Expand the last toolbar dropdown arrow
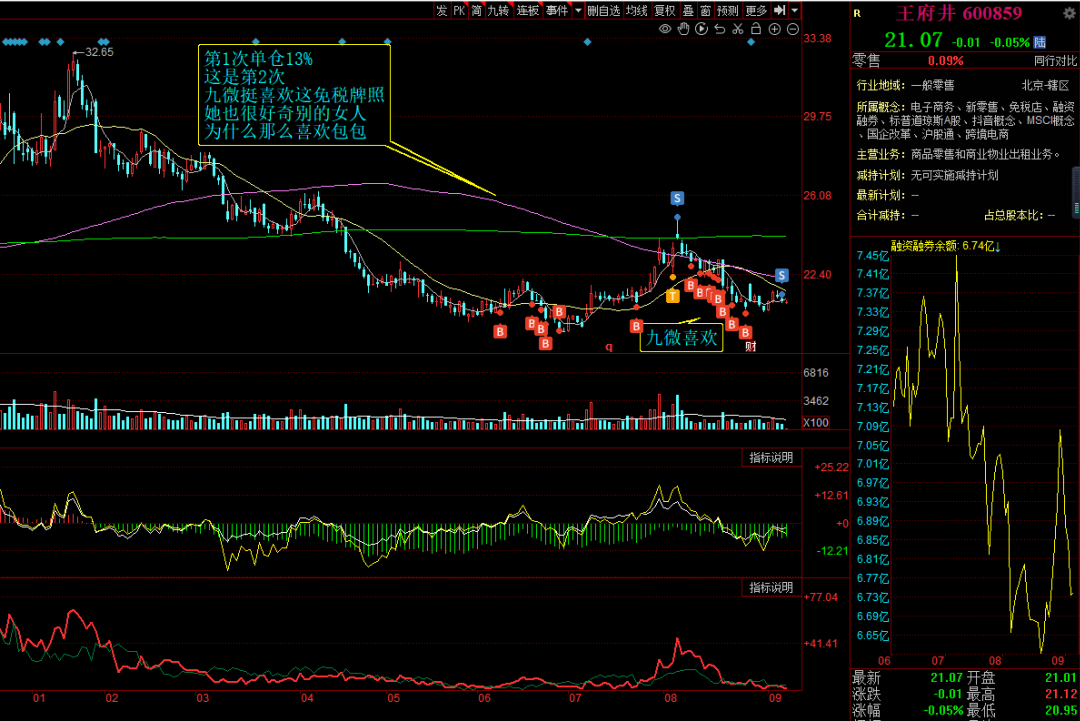The width and height of the screenshot is (1080, 721). click(x=795, y=10)
